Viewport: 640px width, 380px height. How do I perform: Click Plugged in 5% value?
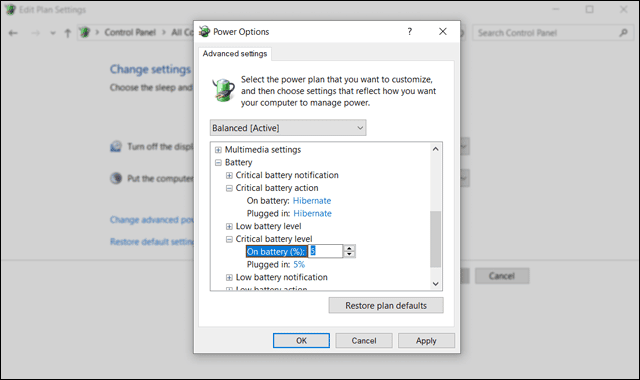[x=299, y=264]
